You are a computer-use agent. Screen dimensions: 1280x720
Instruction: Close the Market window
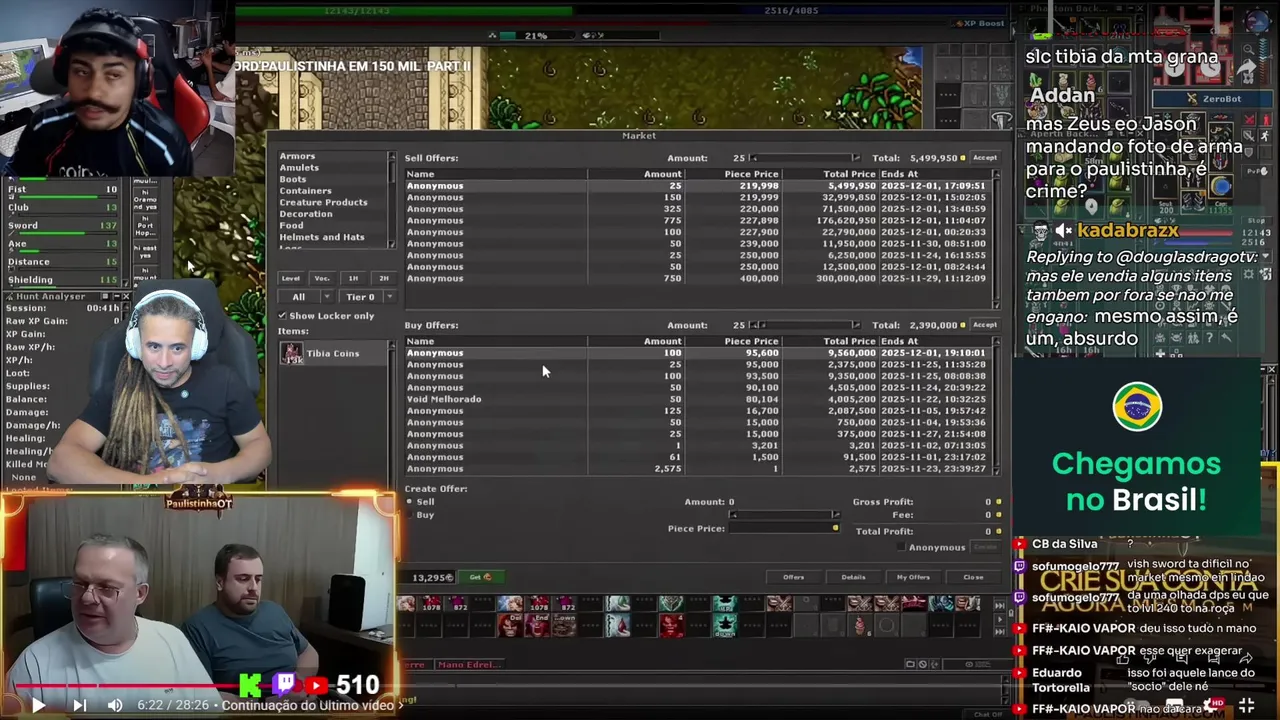973,577
